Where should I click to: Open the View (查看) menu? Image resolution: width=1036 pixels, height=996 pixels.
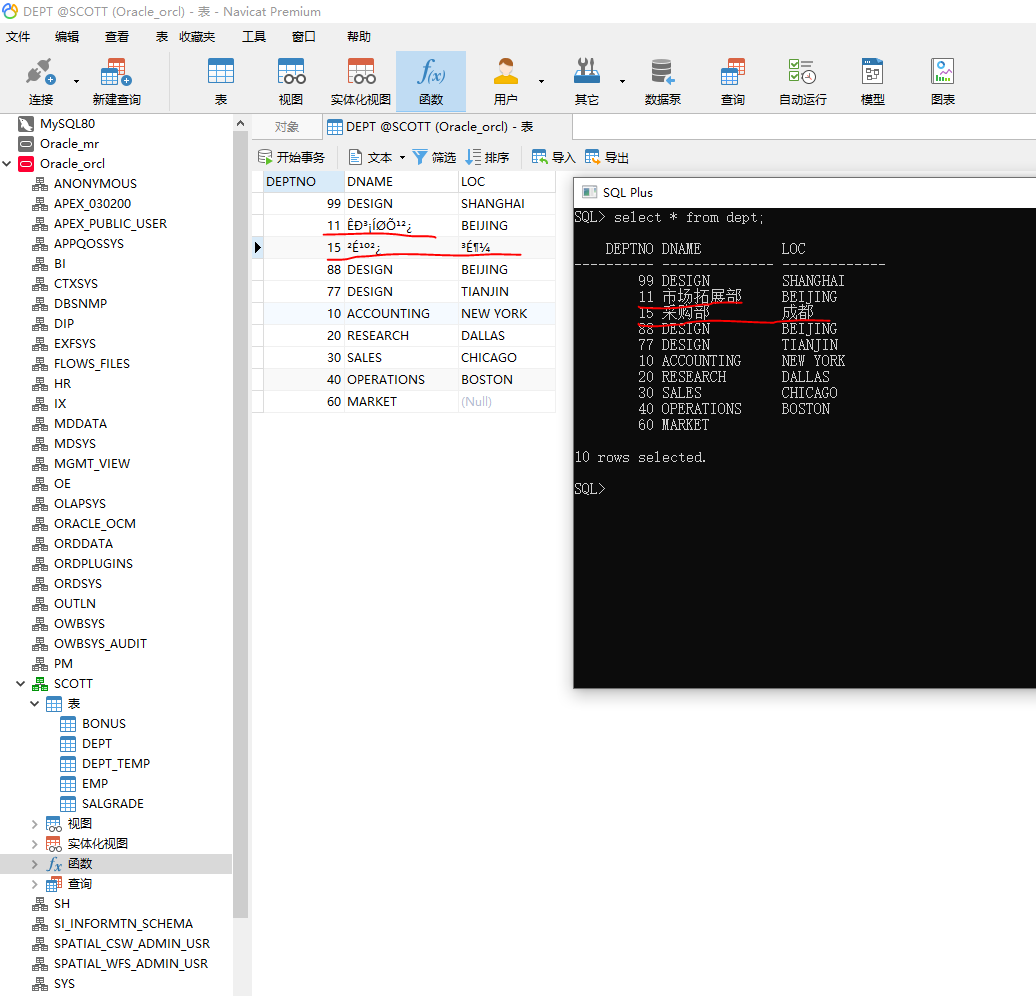117,36
